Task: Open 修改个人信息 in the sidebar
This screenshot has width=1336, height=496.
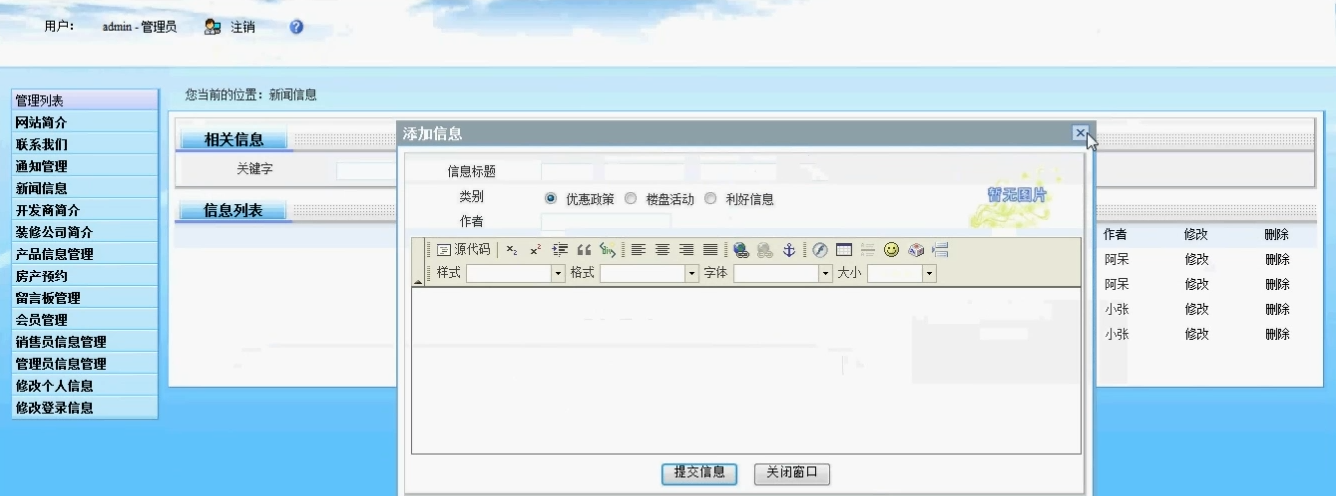Action: coord(85,386)
